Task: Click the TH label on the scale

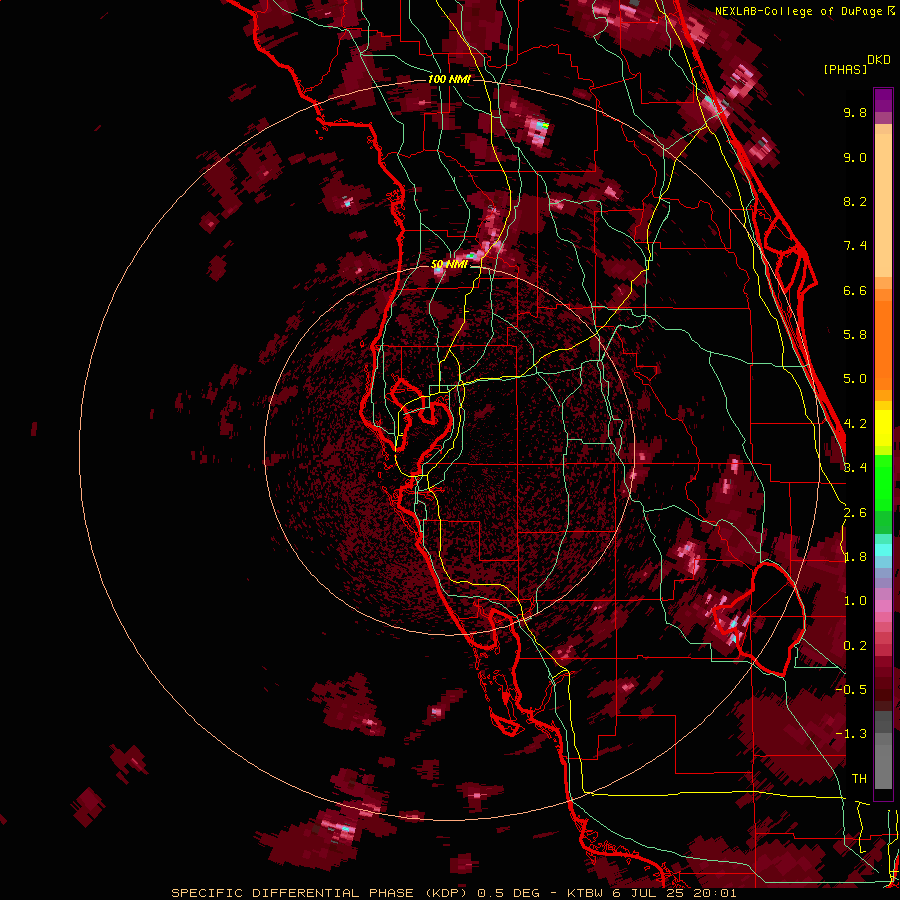Action: tap(859, 779)
